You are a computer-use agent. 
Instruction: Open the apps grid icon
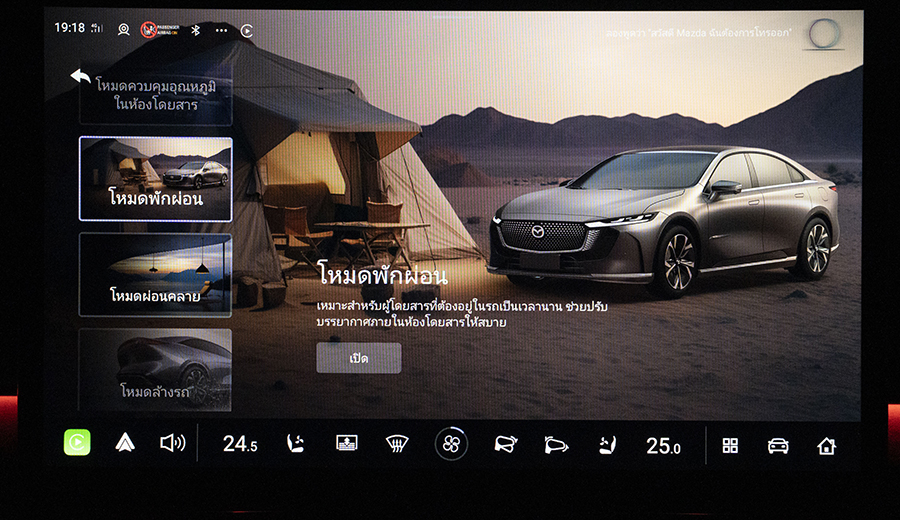coord(730,445)
